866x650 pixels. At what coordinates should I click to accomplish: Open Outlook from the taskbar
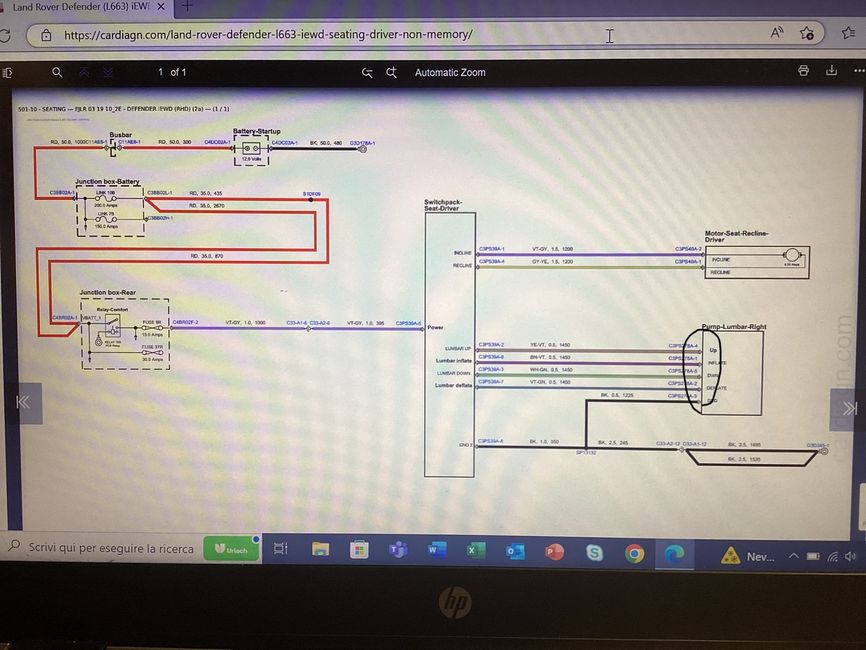pos(515,551)
